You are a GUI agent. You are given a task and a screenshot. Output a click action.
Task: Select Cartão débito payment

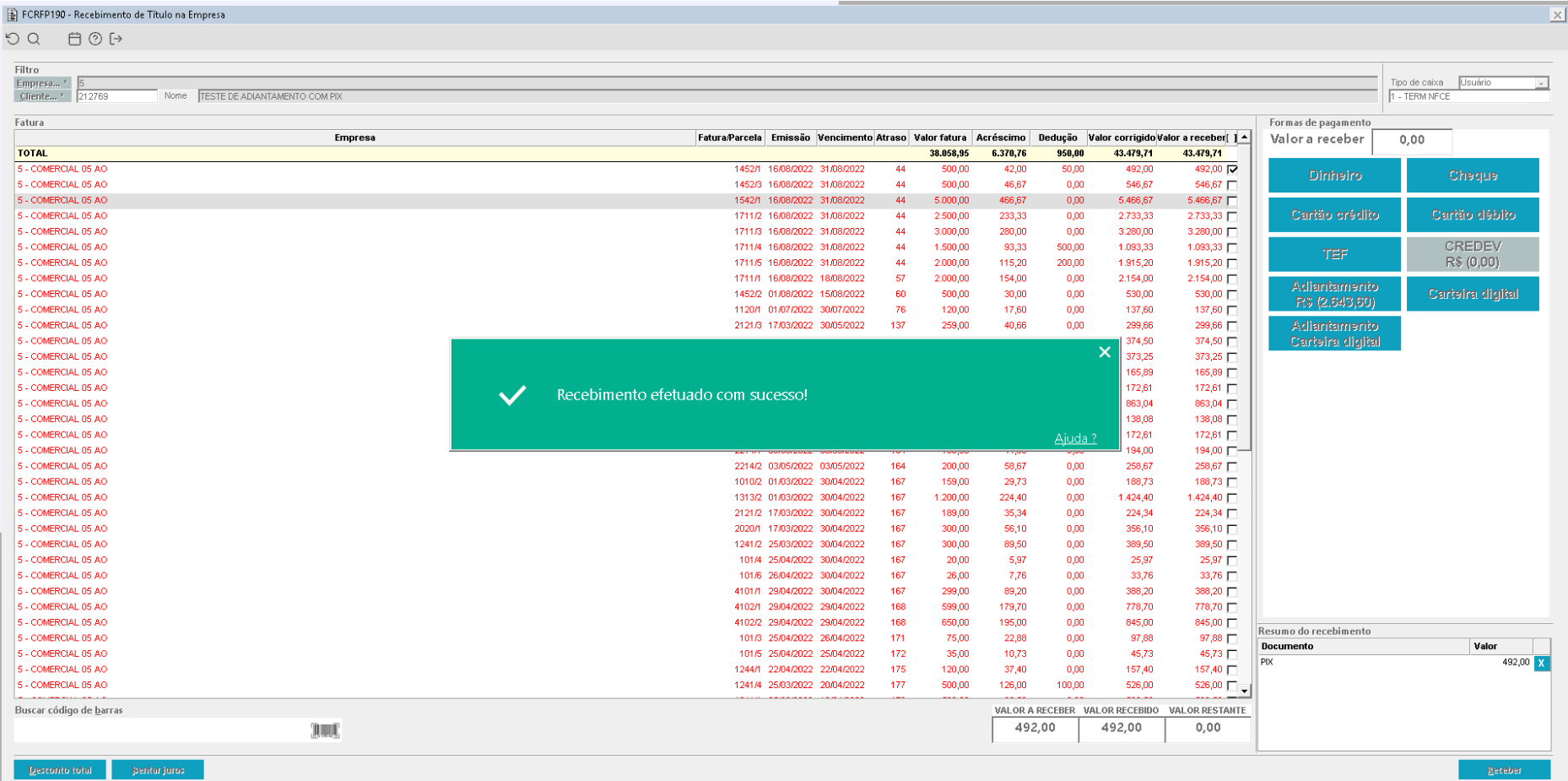tap(1473, 214)
